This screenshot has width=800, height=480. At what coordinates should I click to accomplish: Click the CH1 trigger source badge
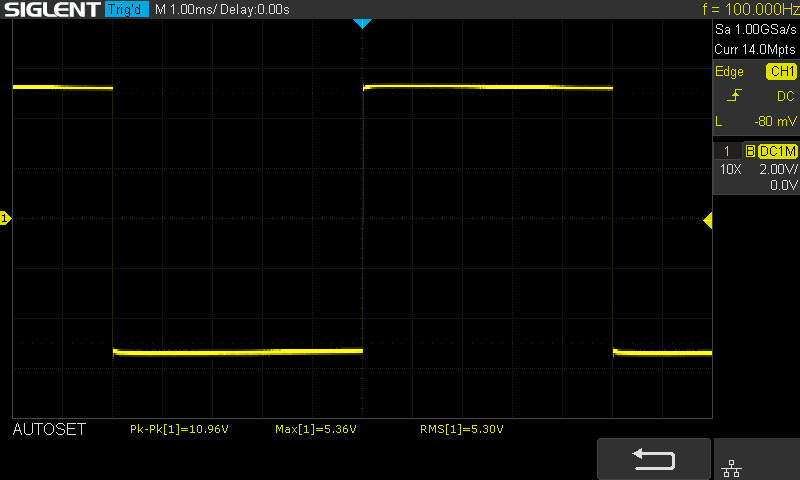click(x=782, y=71)
